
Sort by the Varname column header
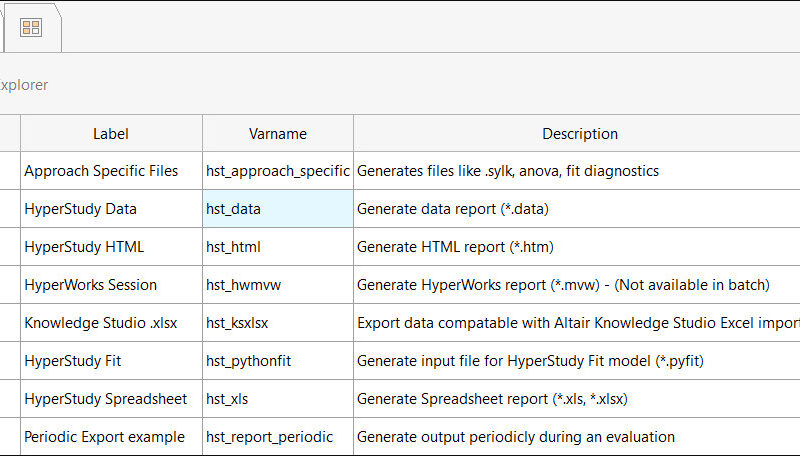click(278, 134)
